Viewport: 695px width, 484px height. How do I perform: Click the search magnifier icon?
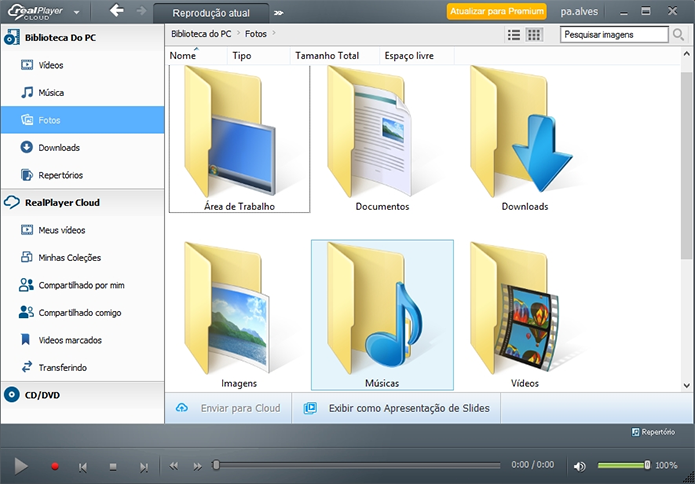pyautogui.click(x=678, y=35)
